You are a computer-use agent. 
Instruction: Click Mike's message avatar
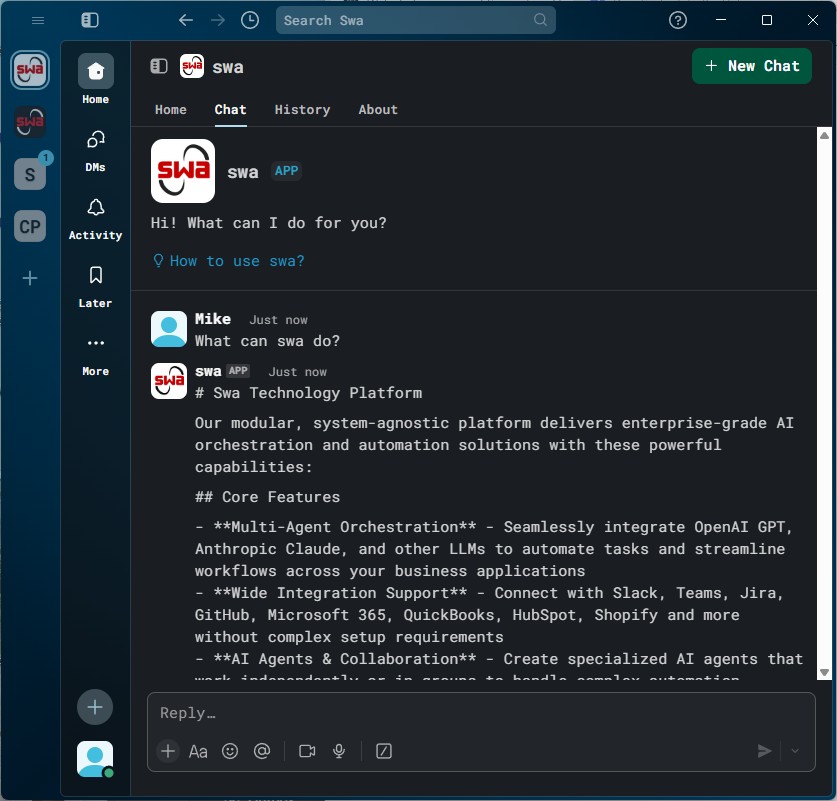(169, 329)
